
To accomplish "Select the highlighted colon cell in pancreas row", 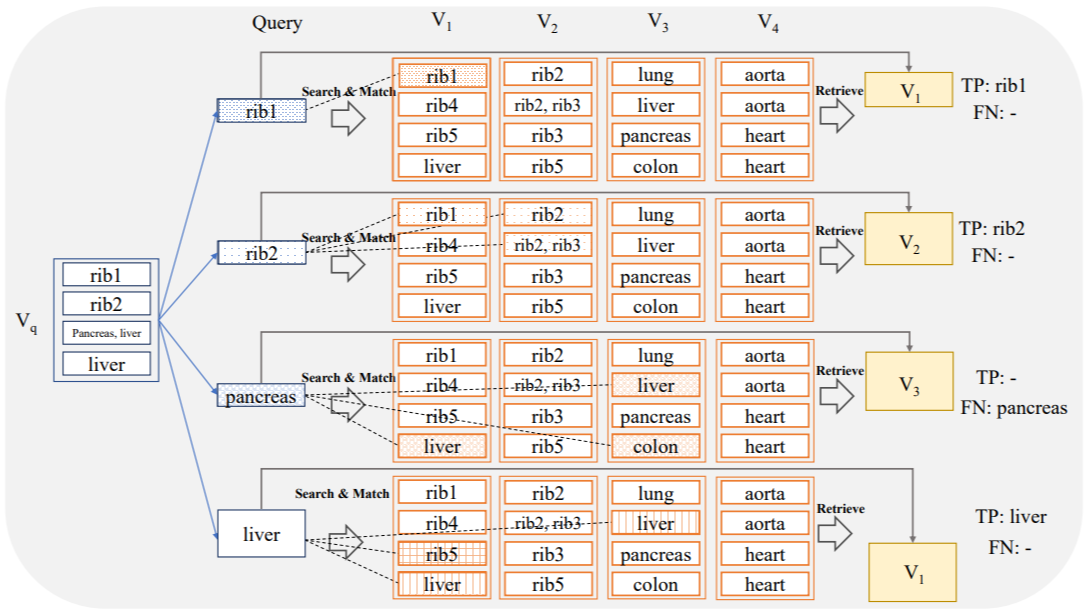I will [656, 447].
